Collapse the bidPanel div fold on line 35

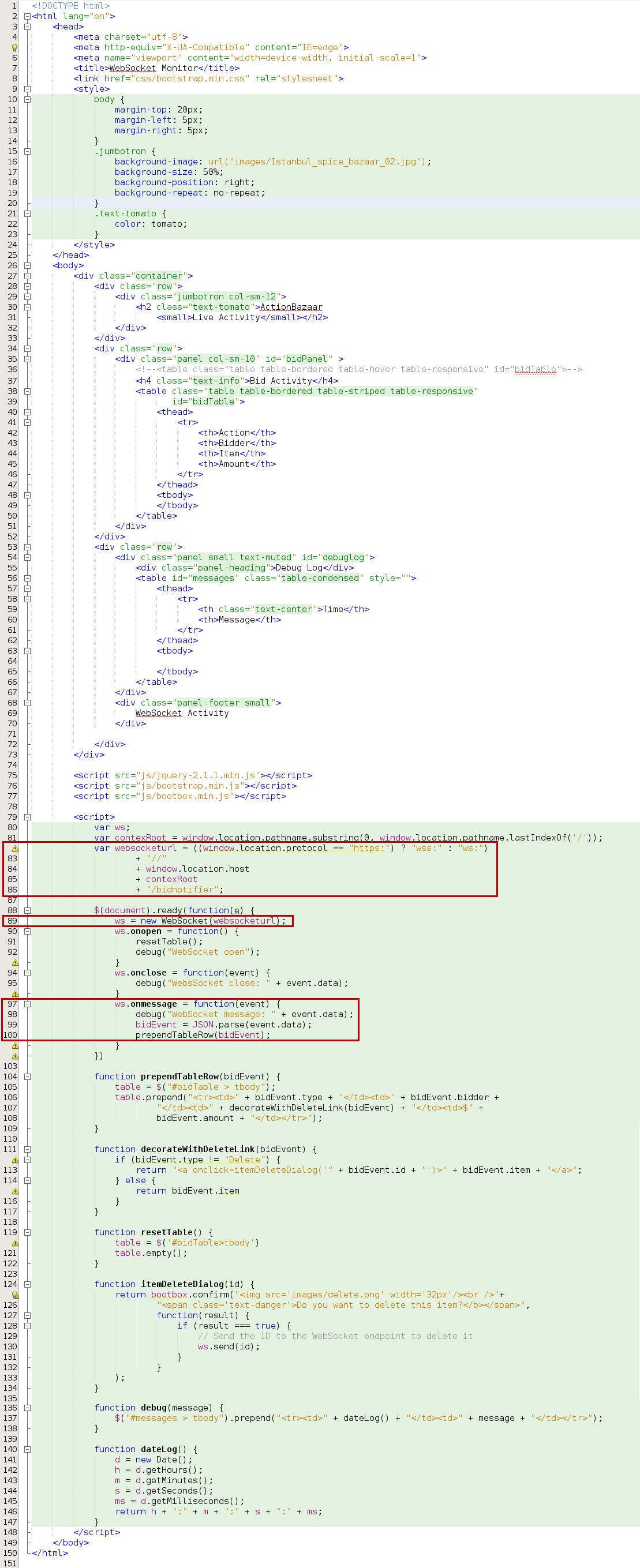click(x=27, y=358)
